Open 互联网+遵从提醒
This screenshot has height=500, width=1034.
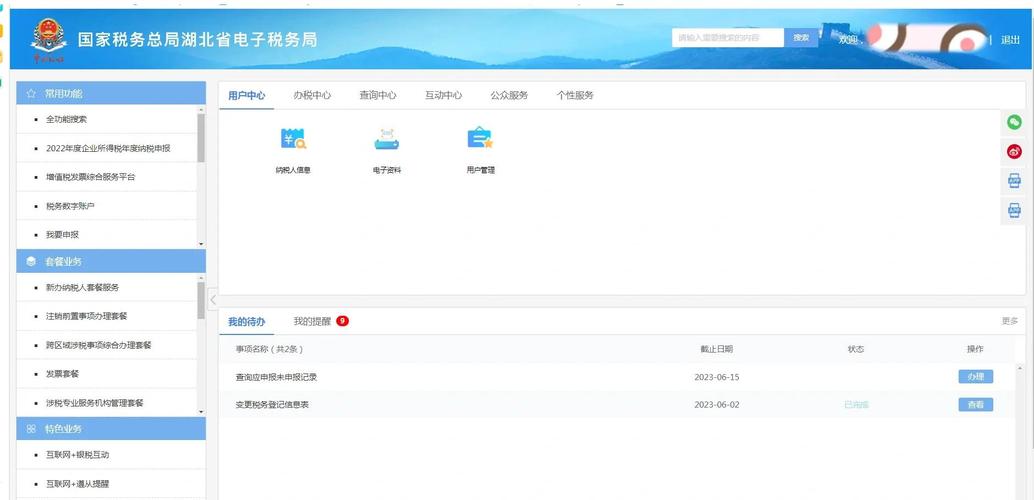(78, 484)
